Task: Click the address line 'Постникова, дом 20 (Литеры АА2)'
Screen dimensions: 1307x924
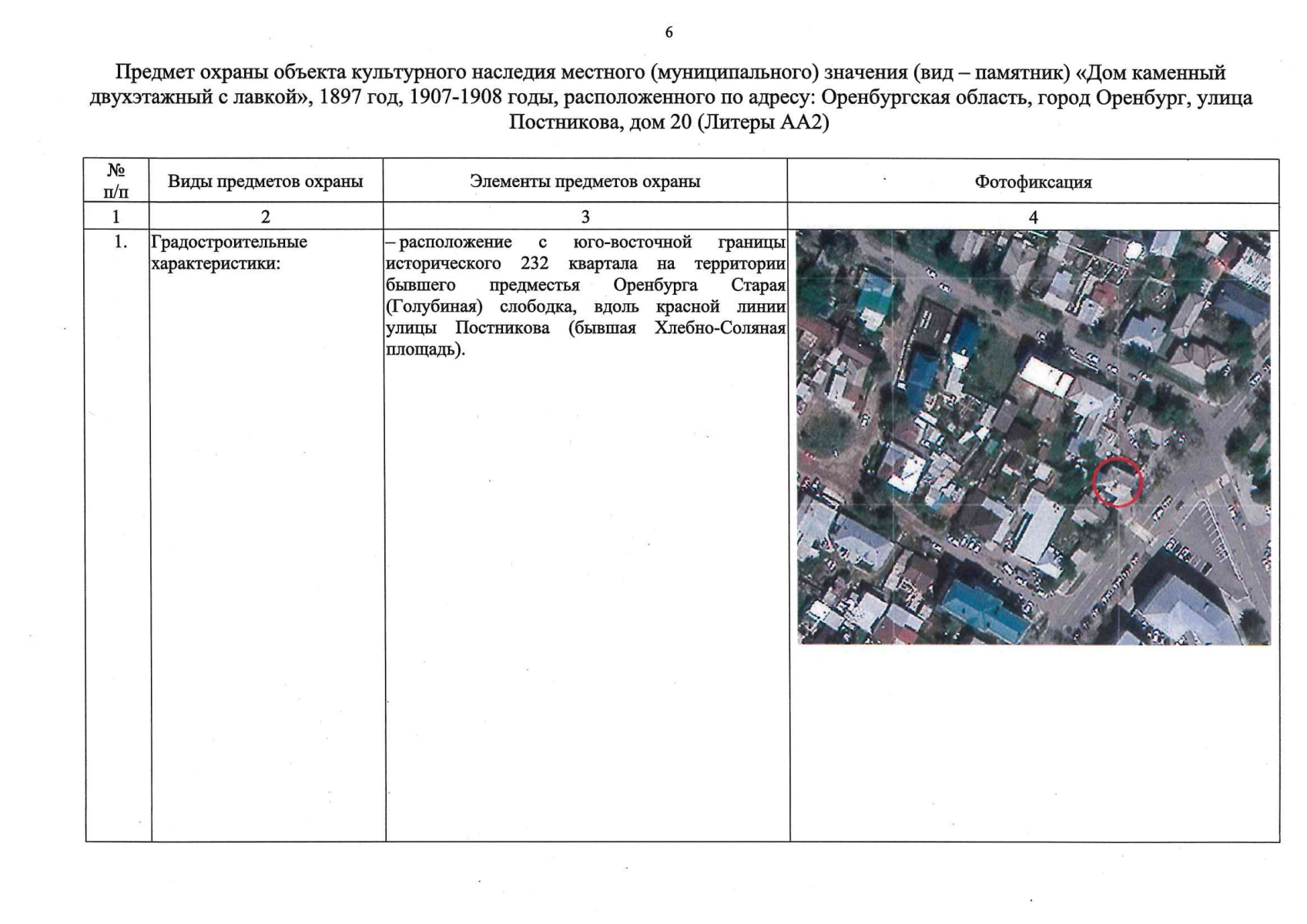Action: [669, 123]
